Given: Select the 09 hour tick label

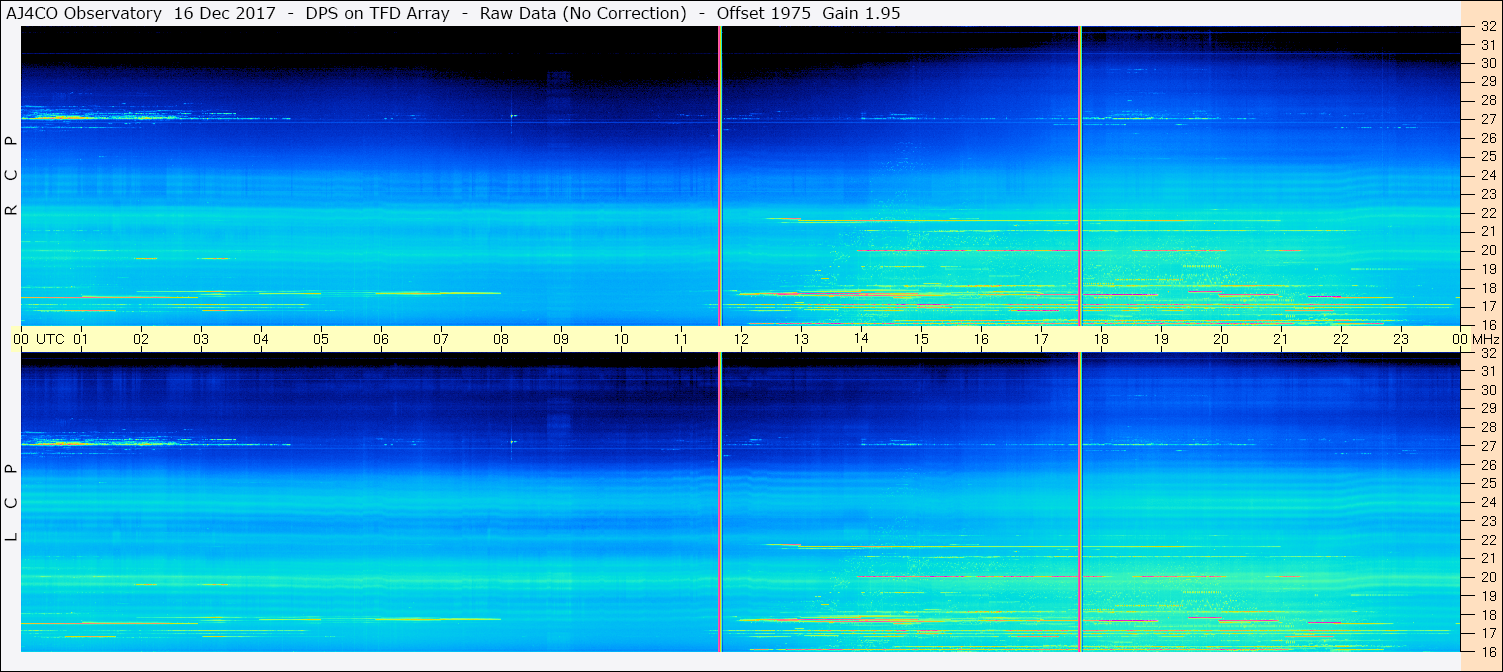Looking at the screenshot, I should click(561, 339).
